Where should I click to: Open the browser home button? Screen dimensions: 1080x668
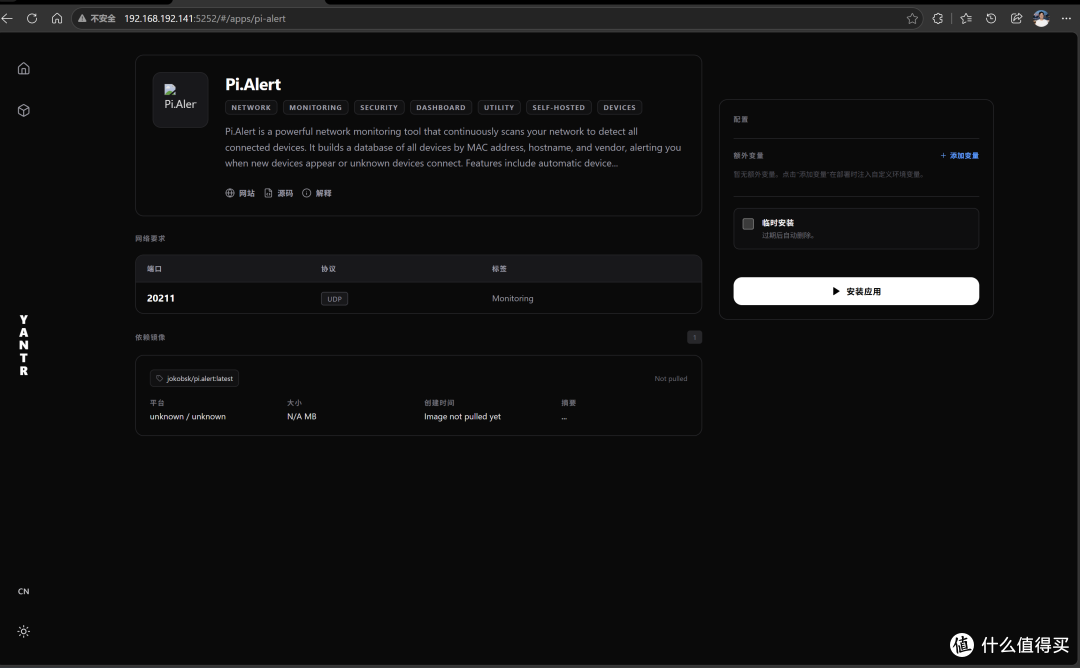point(56,19)
